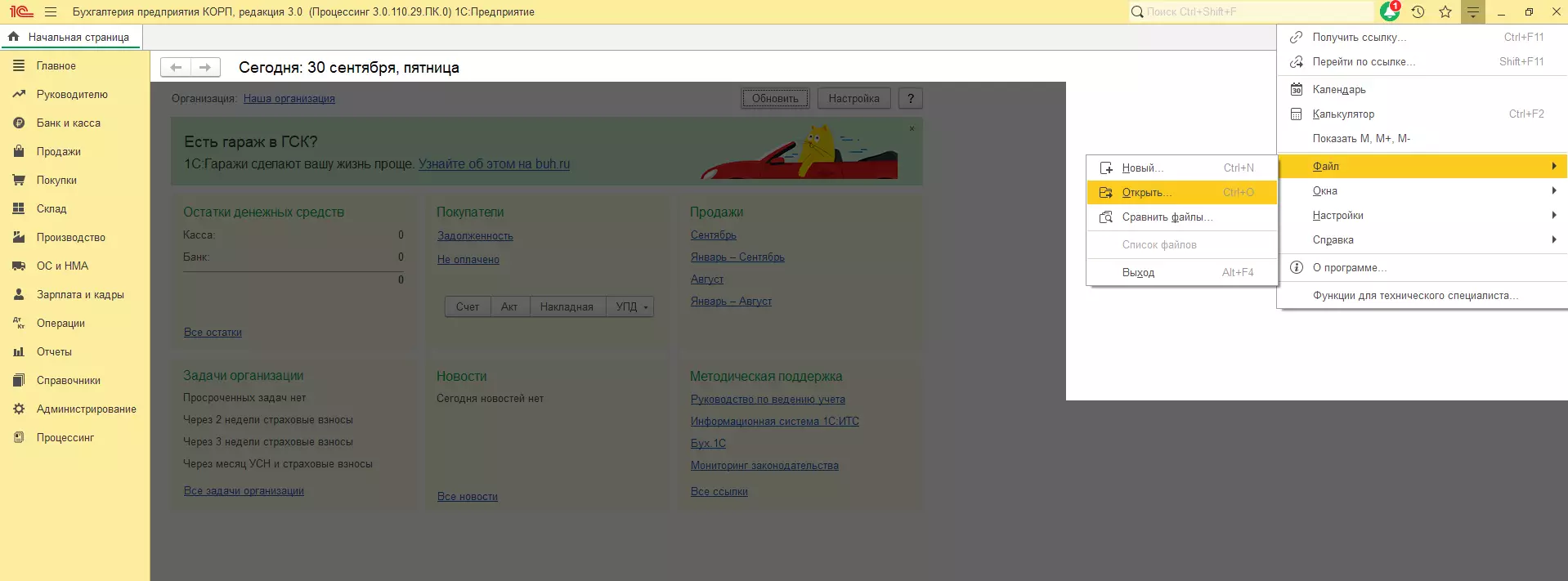Open Задолженность link
The height and width of the screenshot is (581, 1568).
point(475,236)
